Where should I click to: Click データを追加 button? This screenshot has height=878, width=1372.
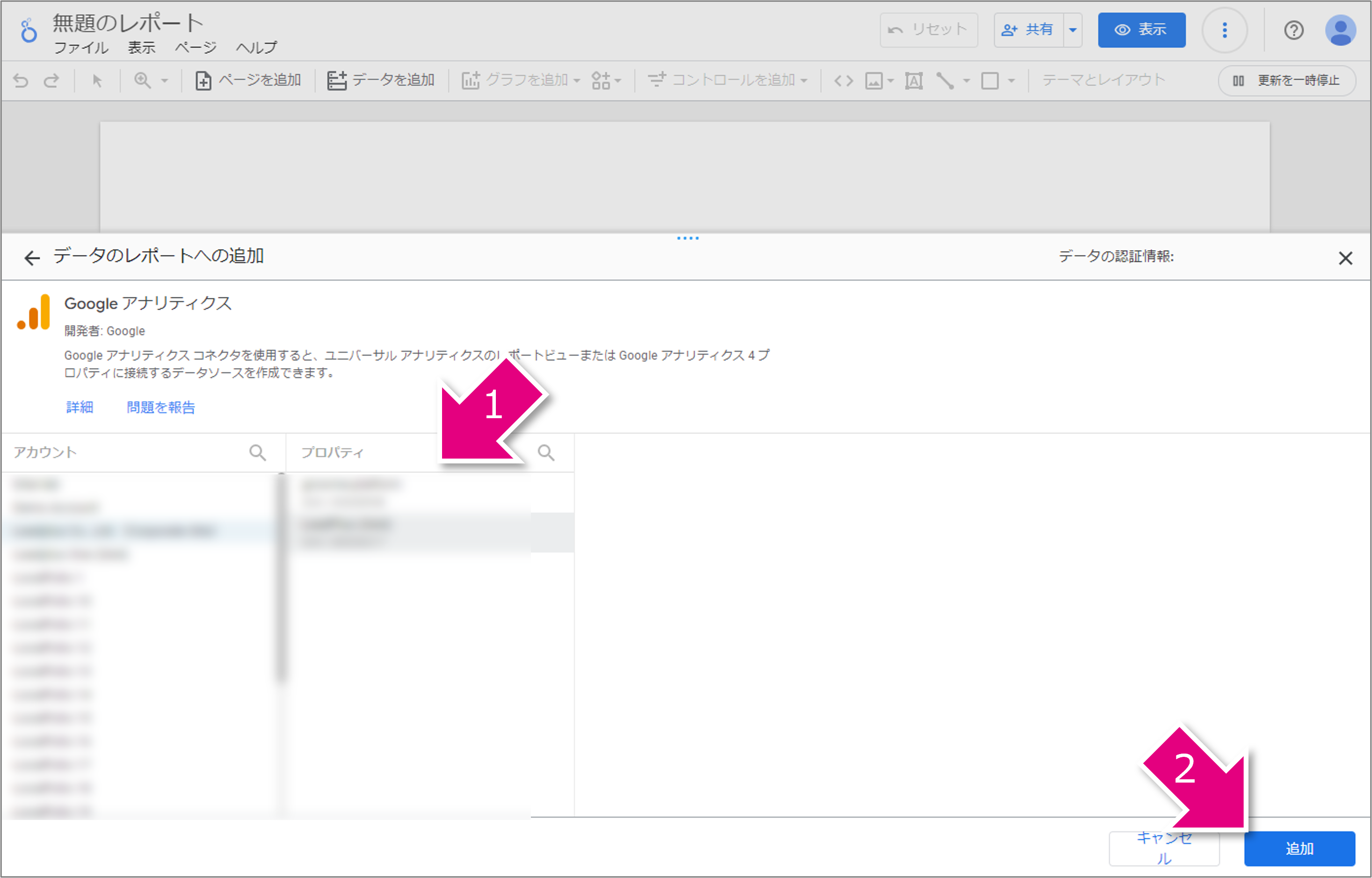tap(381, 80)
